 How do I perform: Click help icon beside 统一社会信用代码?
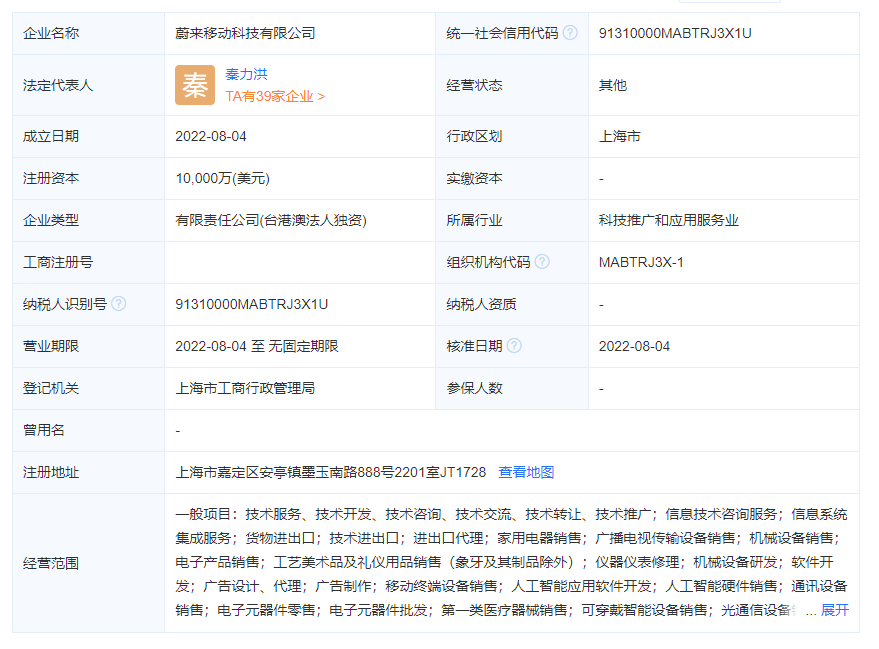(x=570, y=33)
